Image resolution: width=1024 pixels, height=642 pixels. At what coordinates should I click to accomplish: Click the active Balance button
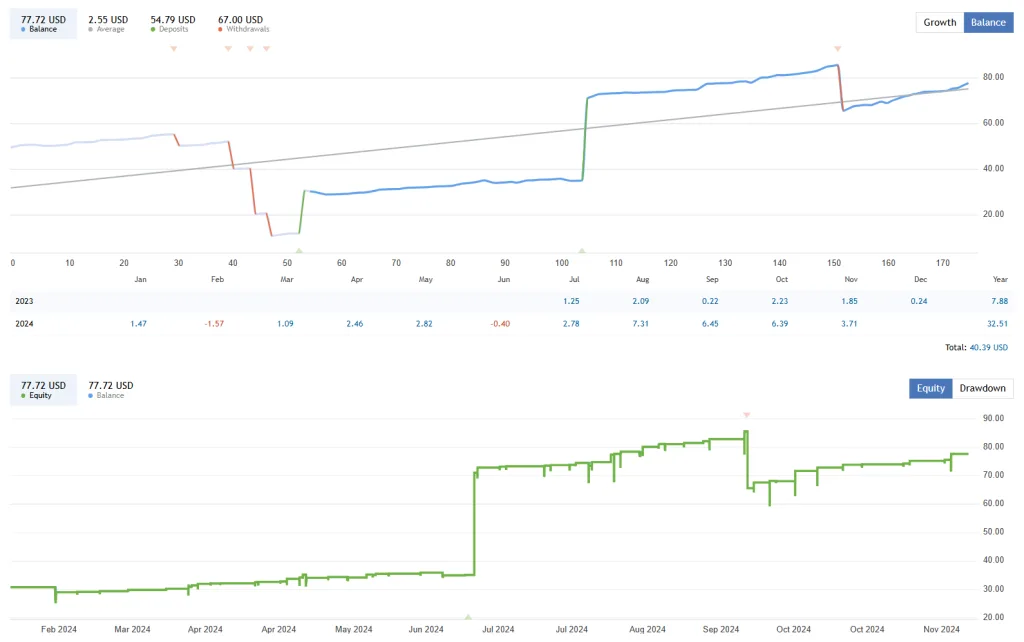(987, 22)
